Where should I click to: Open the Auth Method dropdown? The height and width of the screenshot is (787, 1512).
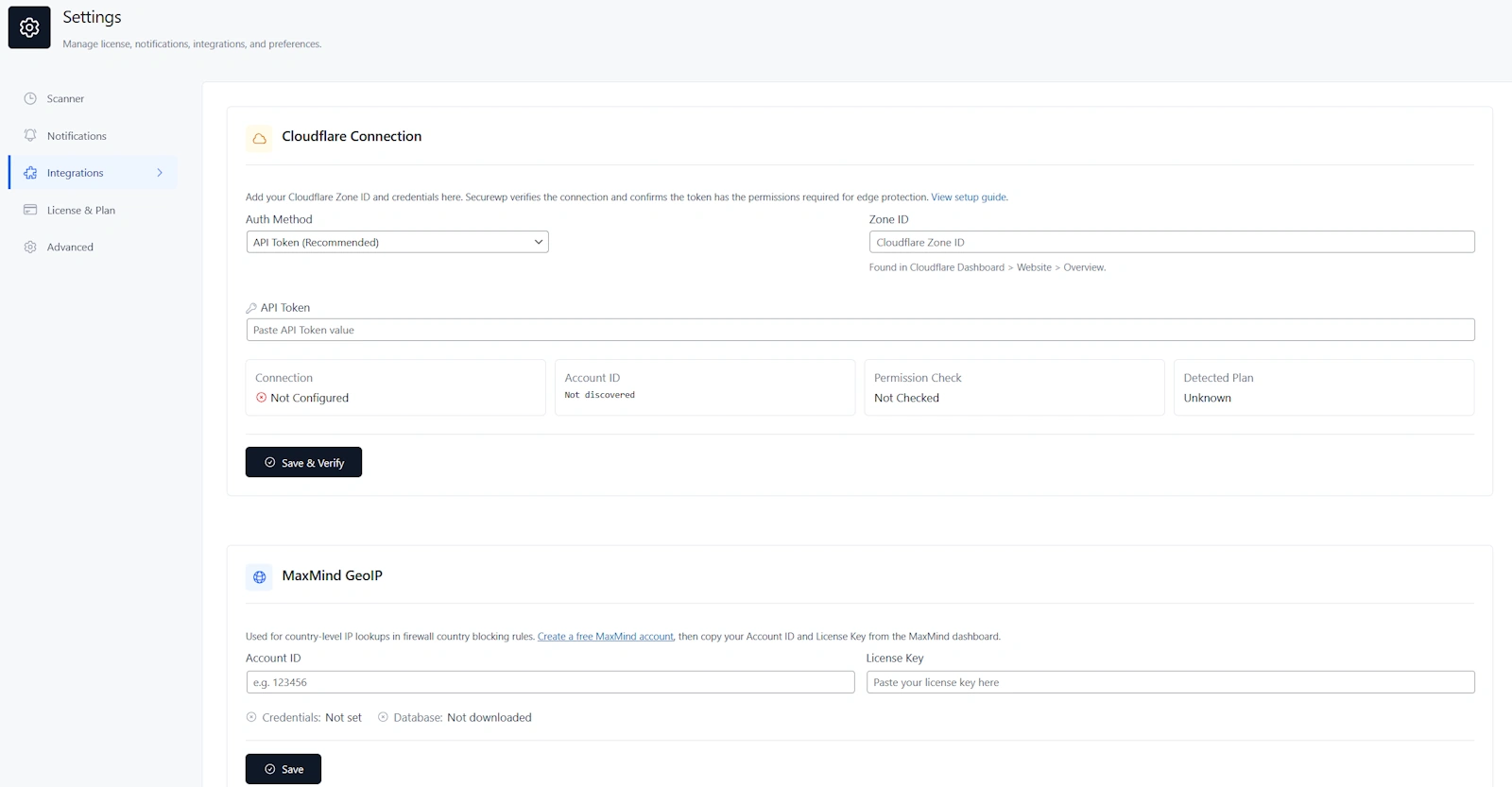pos(397,242)
